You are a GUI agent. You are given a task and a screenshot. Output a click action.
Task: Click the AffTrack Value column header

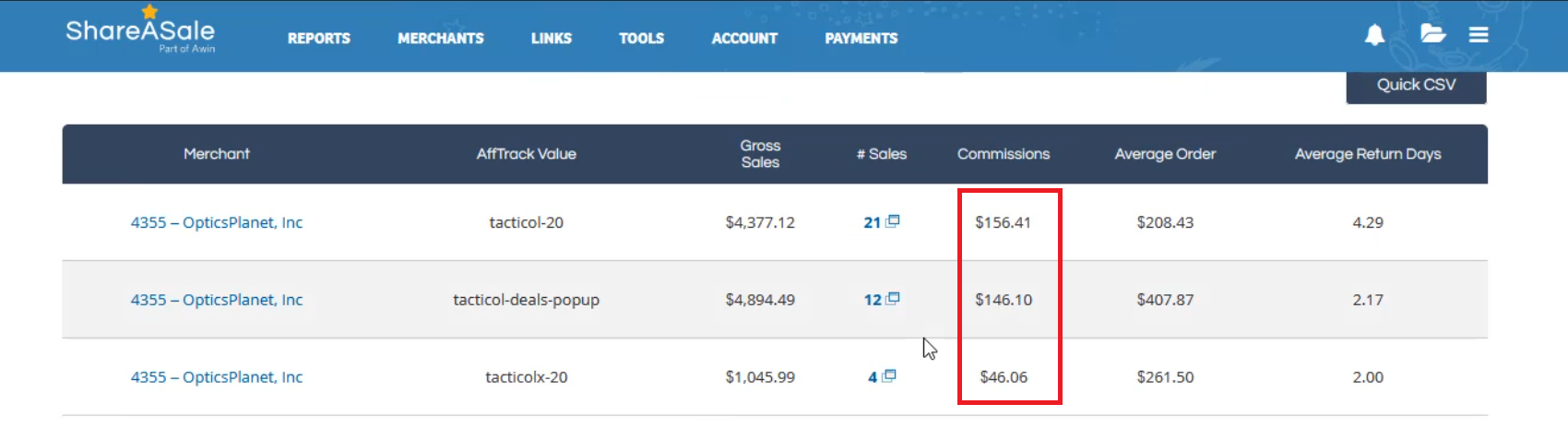pos(526,154)
